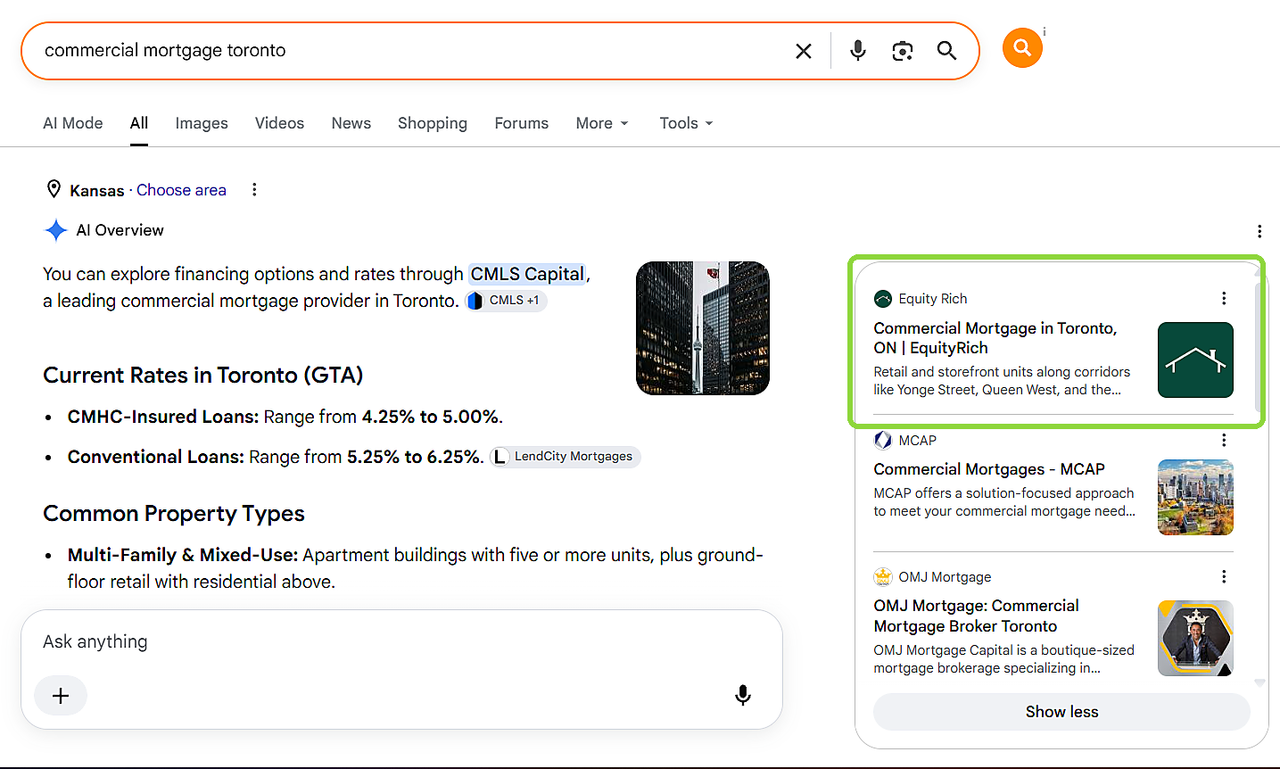Click the location pin icon beside Kansas
Viewport: 1280px width, 769px height.
click(x=54, y=190)
